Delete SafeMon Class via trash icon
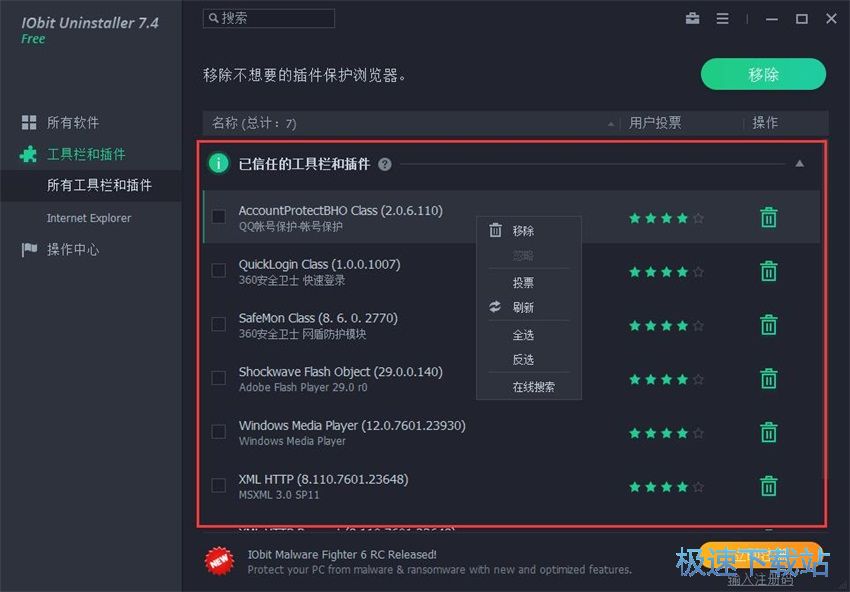 pos(768,325)
